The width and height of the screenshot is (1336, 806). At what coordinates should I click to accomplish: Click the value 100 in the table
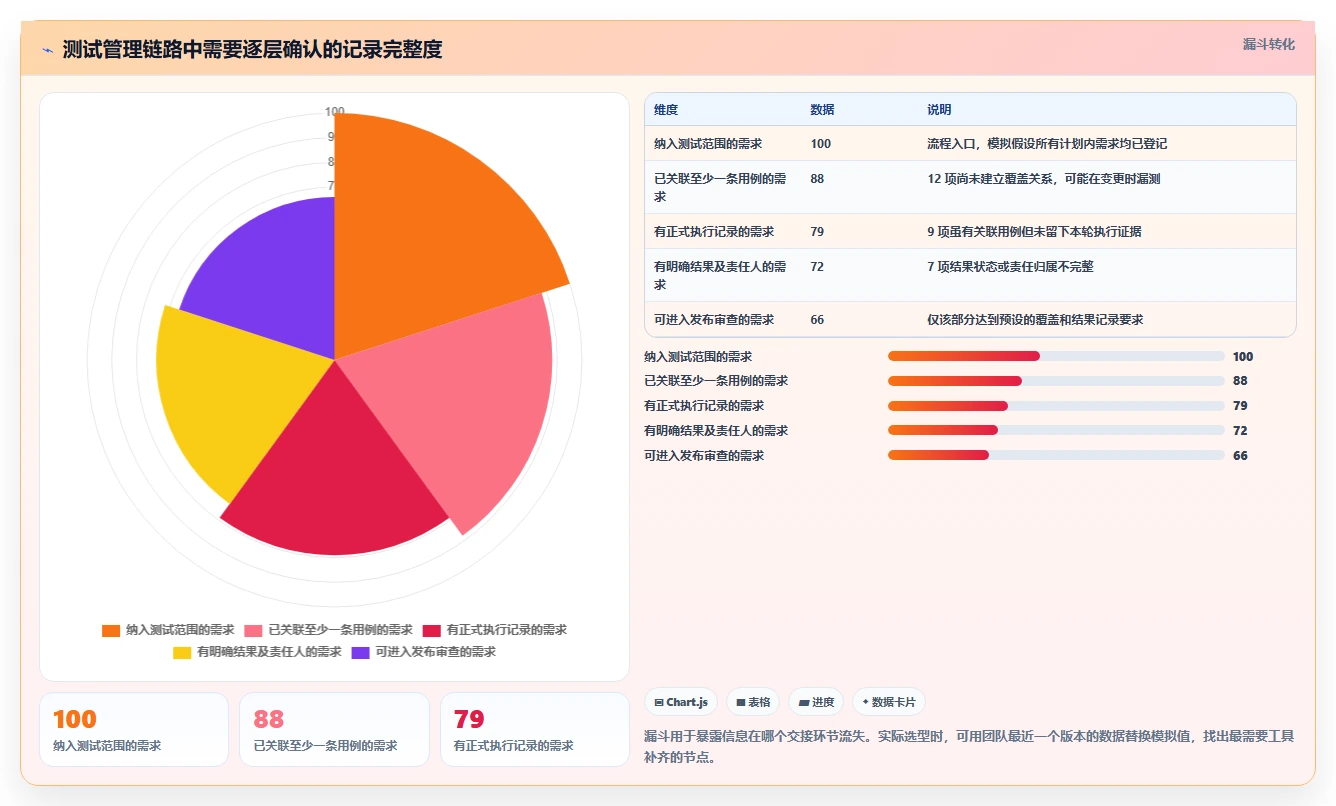820,144
